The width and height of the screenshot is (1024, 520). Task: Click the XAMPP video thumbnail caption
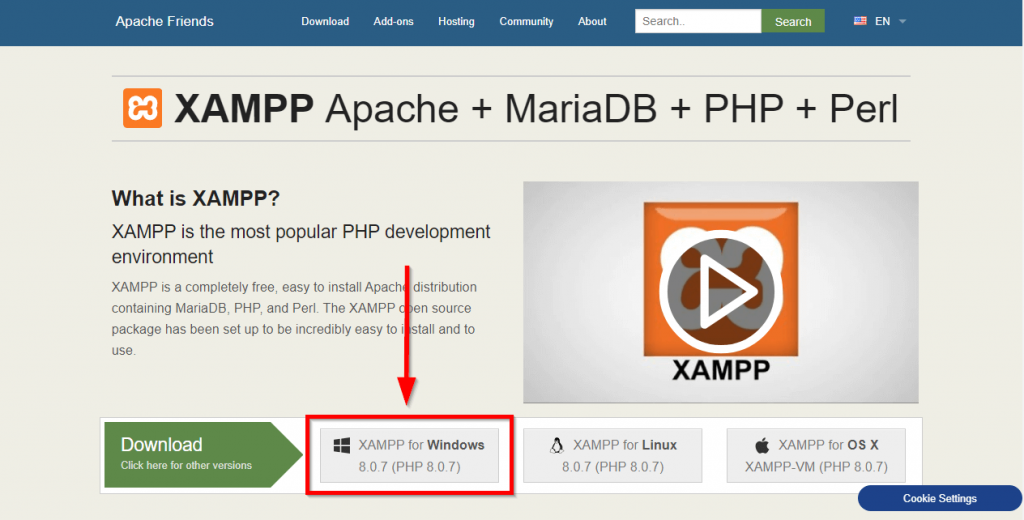coord(721,370)
